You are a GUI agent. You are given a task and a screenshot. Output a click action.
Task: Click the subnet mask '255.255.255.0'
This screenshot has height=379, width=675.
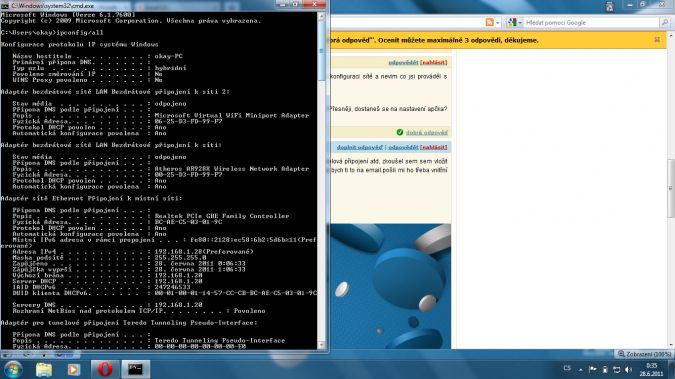pos(180,258)
